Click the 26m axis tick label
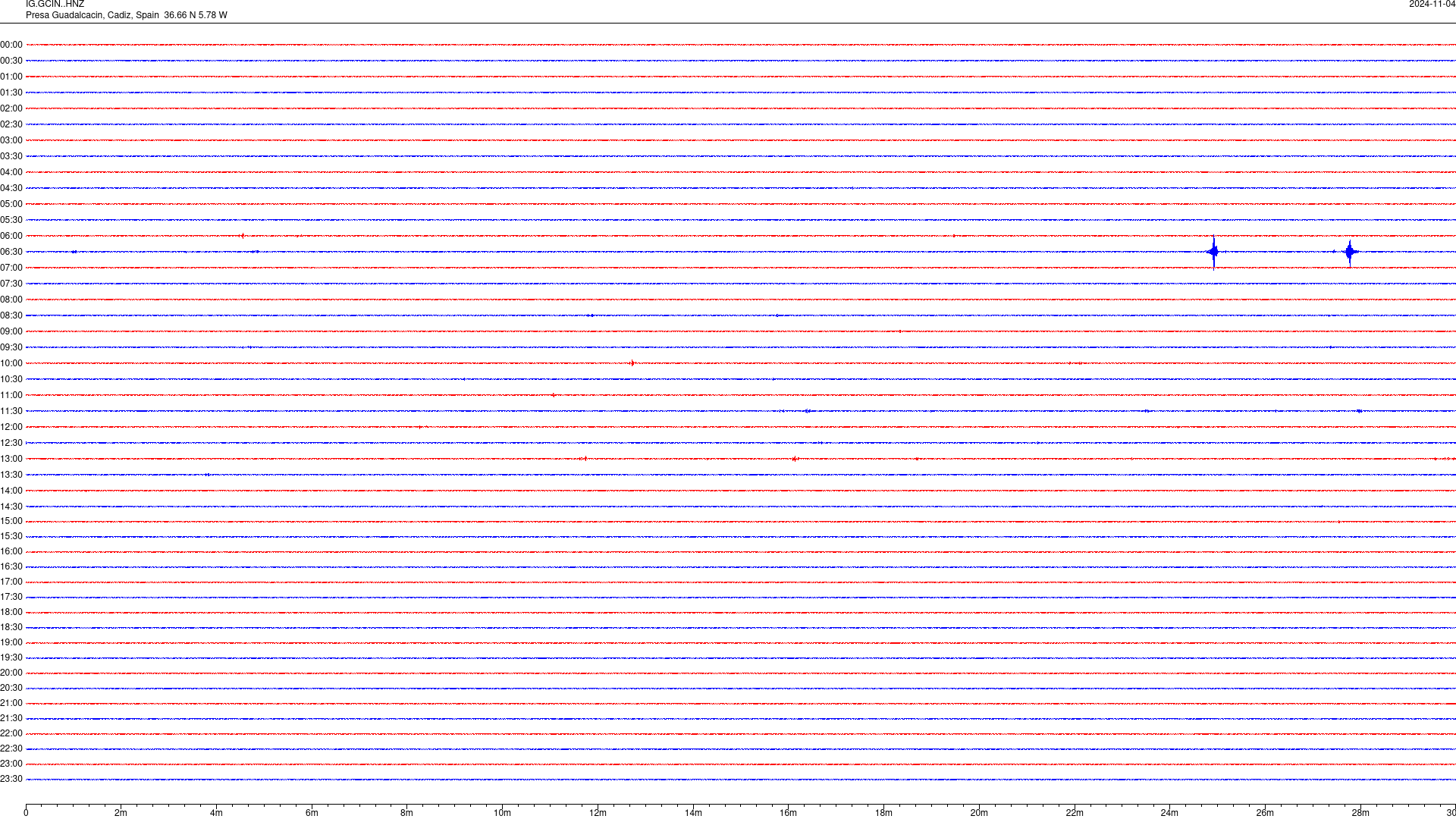The image size is (1456, 819). tap(1265, 813)
